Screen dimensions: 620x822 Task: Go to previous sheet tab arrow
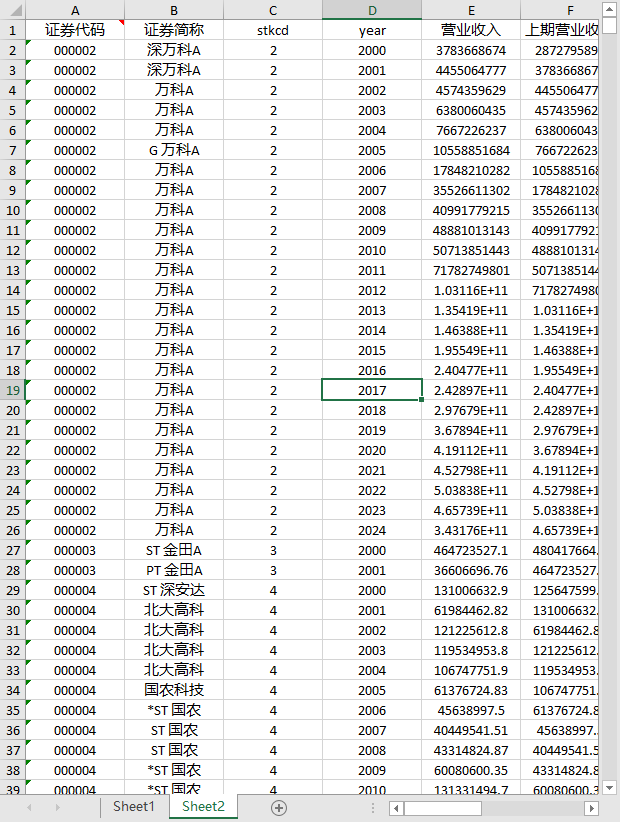tap(29, 808)
